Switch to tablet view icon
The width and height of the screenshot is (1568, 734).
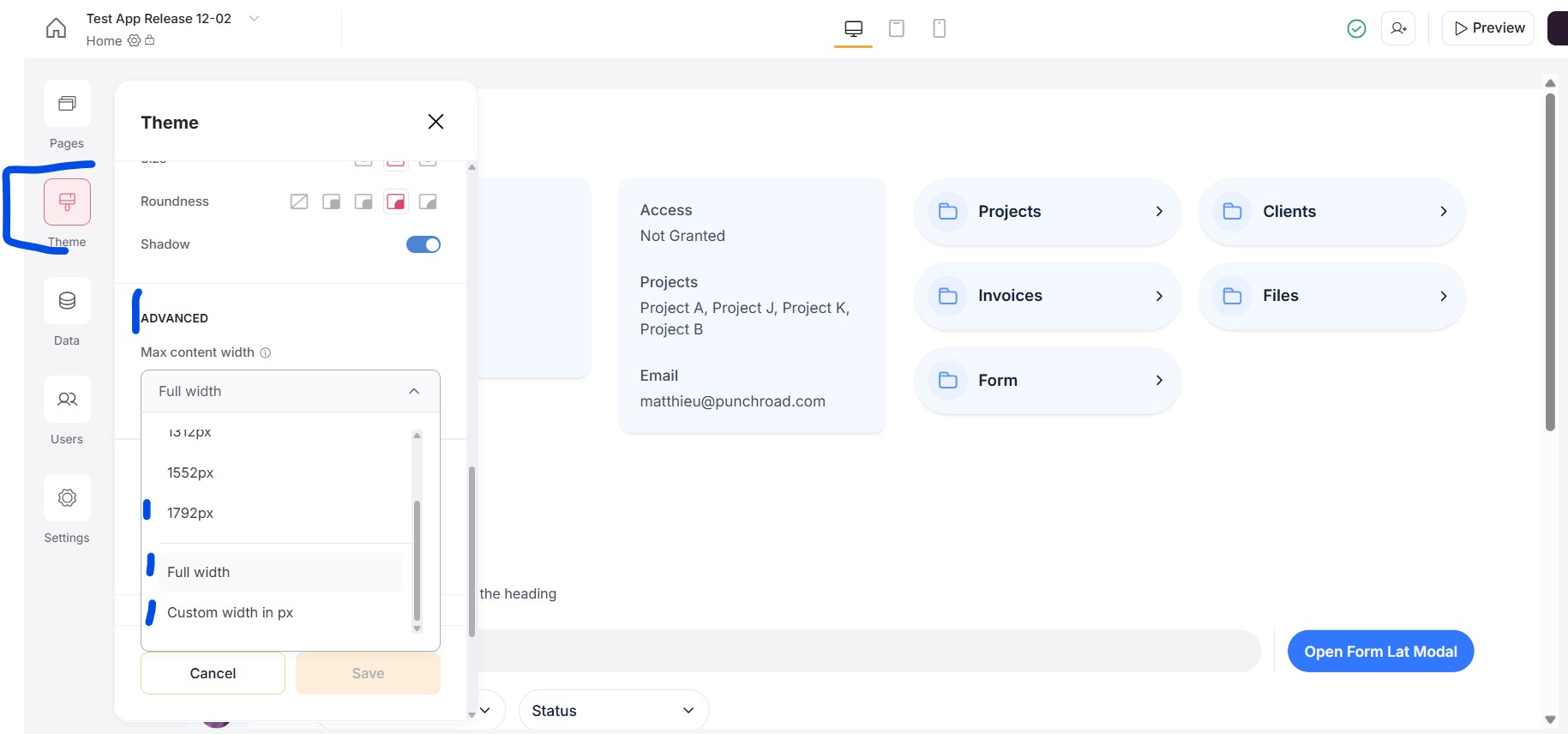897,28
